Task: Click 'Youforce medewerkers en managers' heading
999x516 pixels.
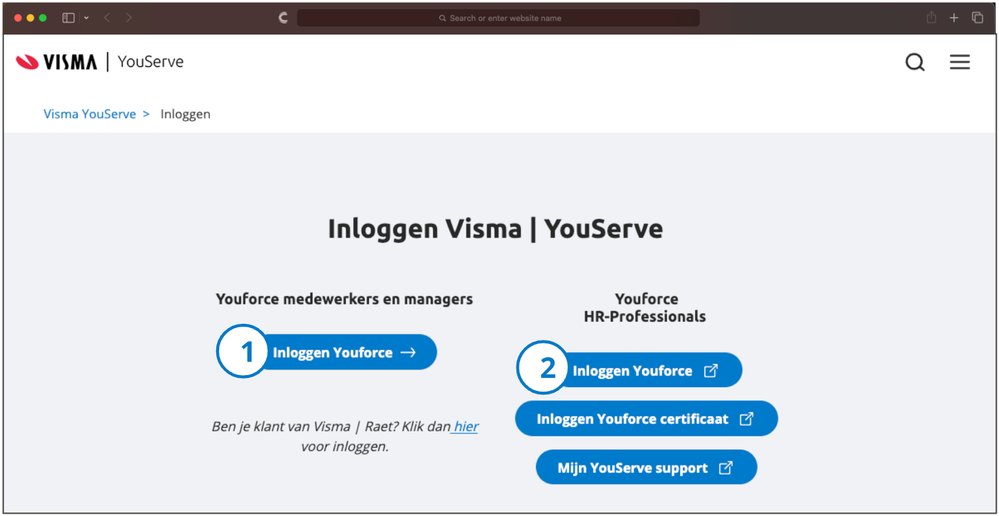Action: click(345, 299)
